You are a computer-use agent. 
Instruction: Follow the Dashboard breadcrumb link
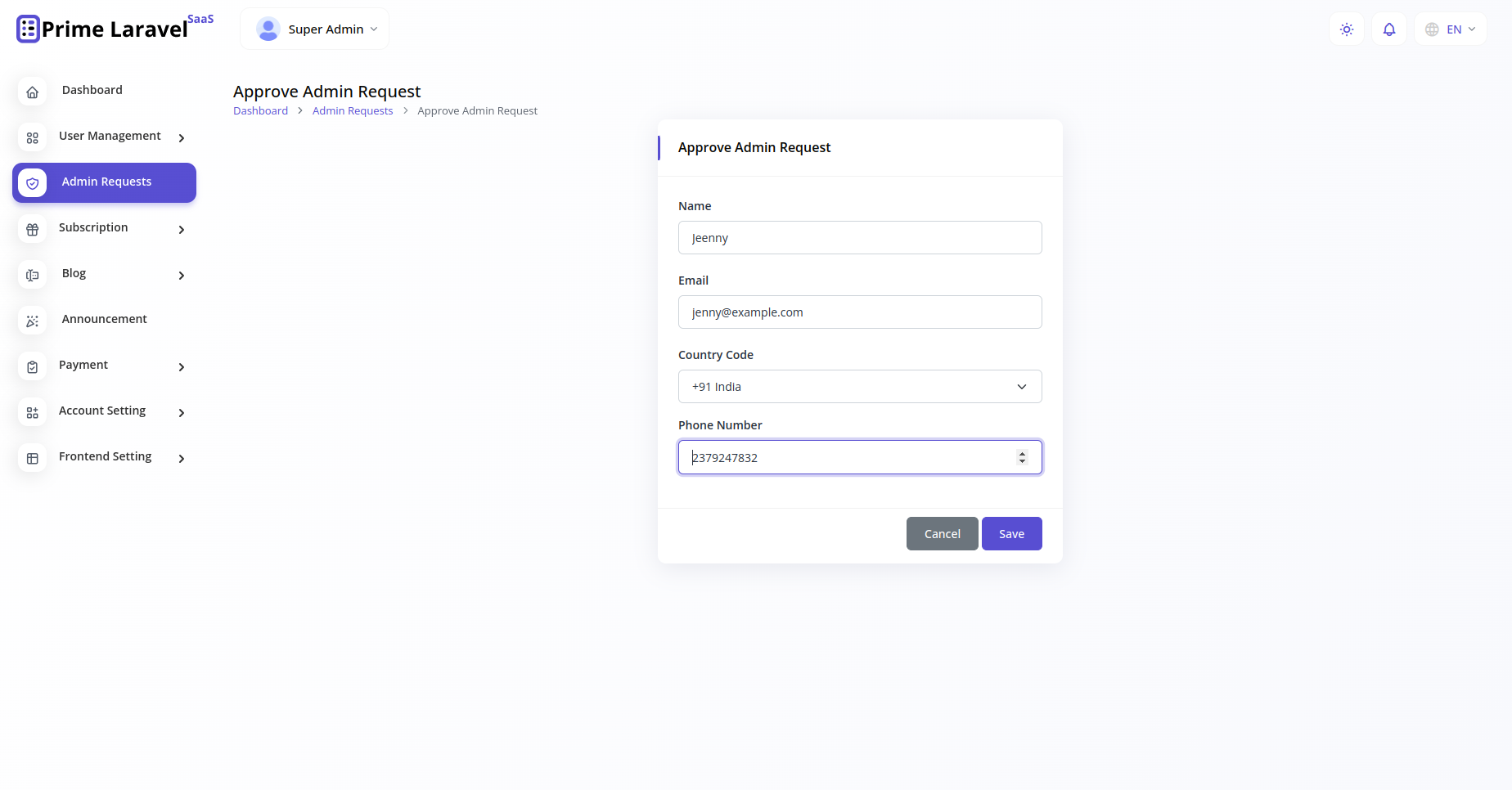click(260, 110)
